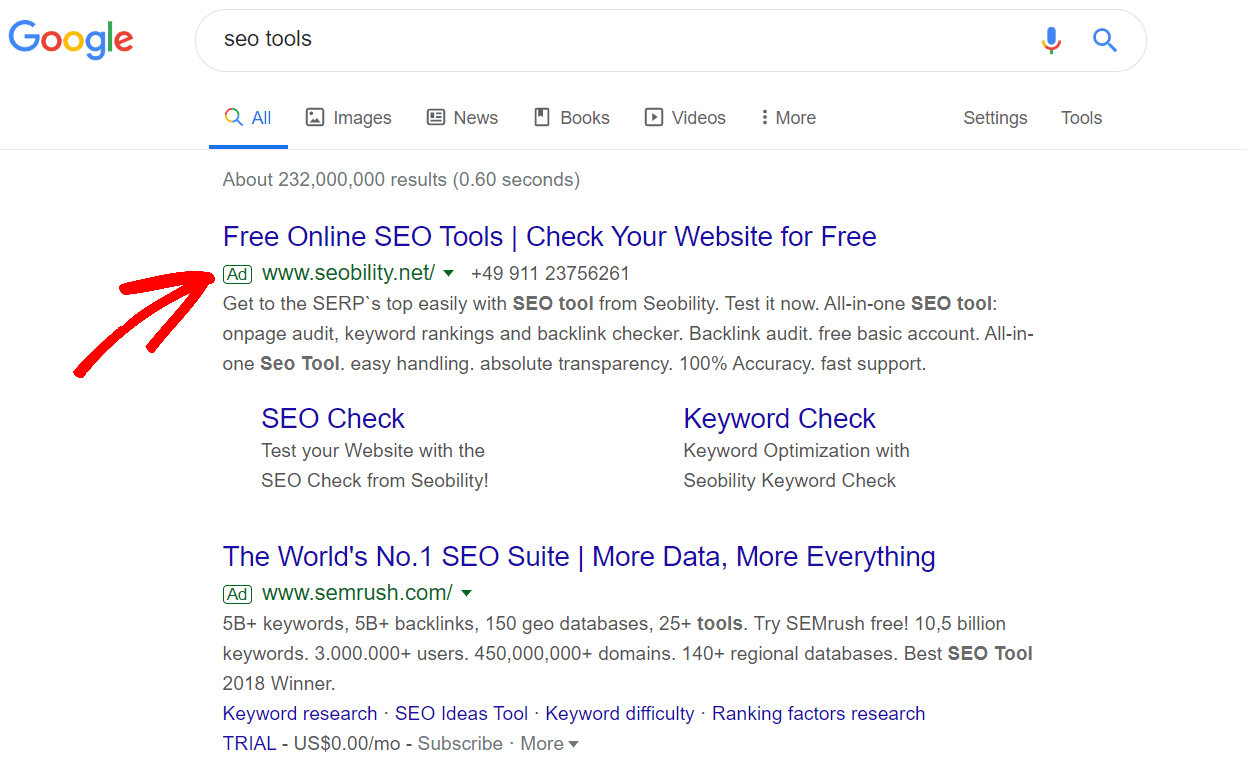
Task: Open the SEO Ideas Tool sitelink
Action: pyautogui.click(x=461, y=714)
